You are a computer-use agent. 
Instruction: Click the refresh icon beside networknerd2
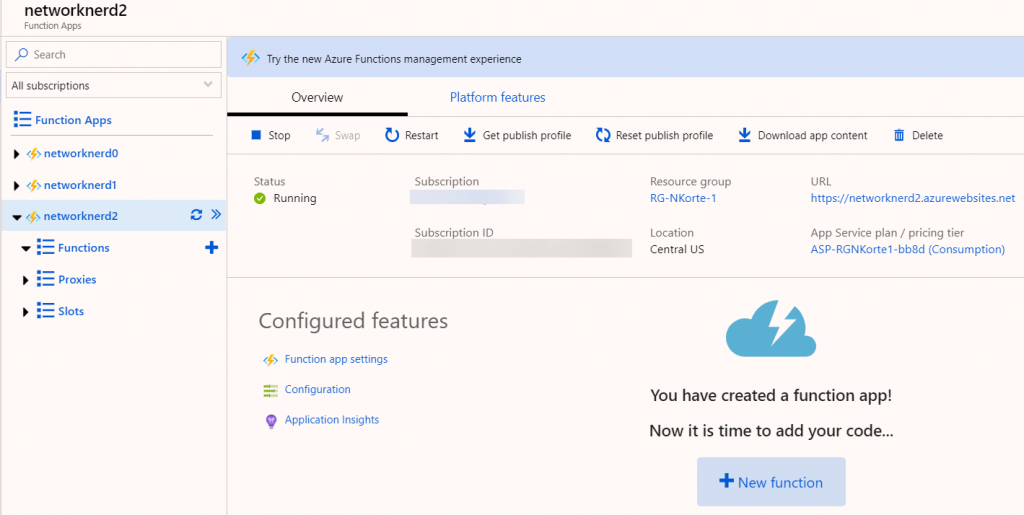click(196, 215)
